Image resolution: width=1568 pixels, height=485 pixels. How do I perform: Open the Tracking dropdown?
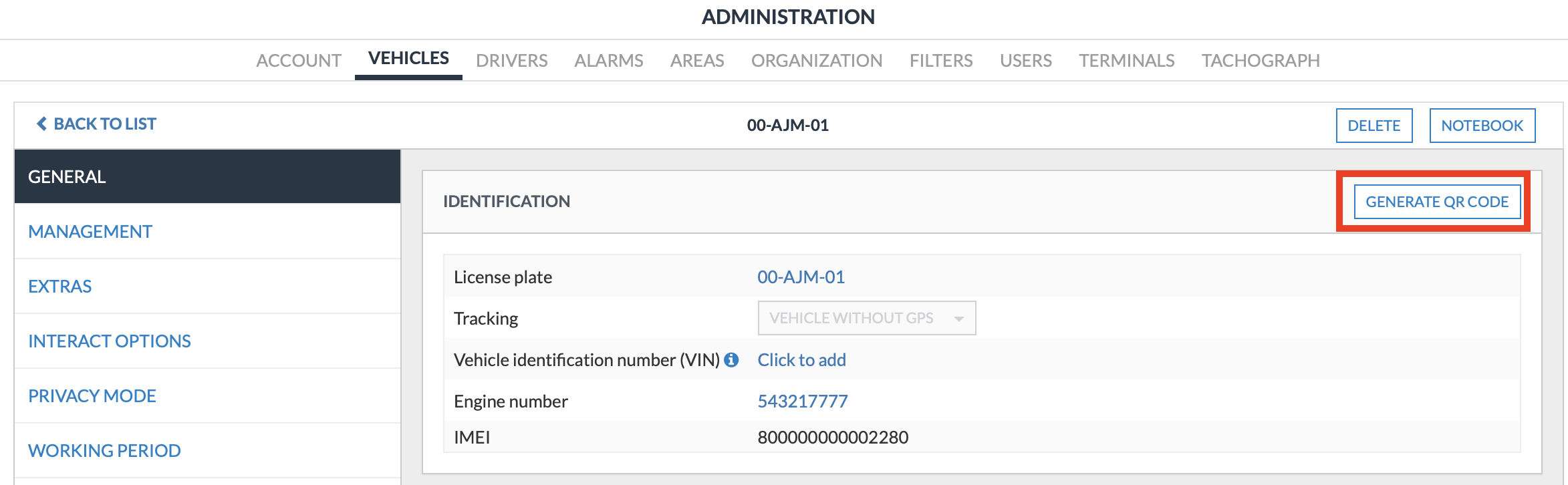click(866, 318)
